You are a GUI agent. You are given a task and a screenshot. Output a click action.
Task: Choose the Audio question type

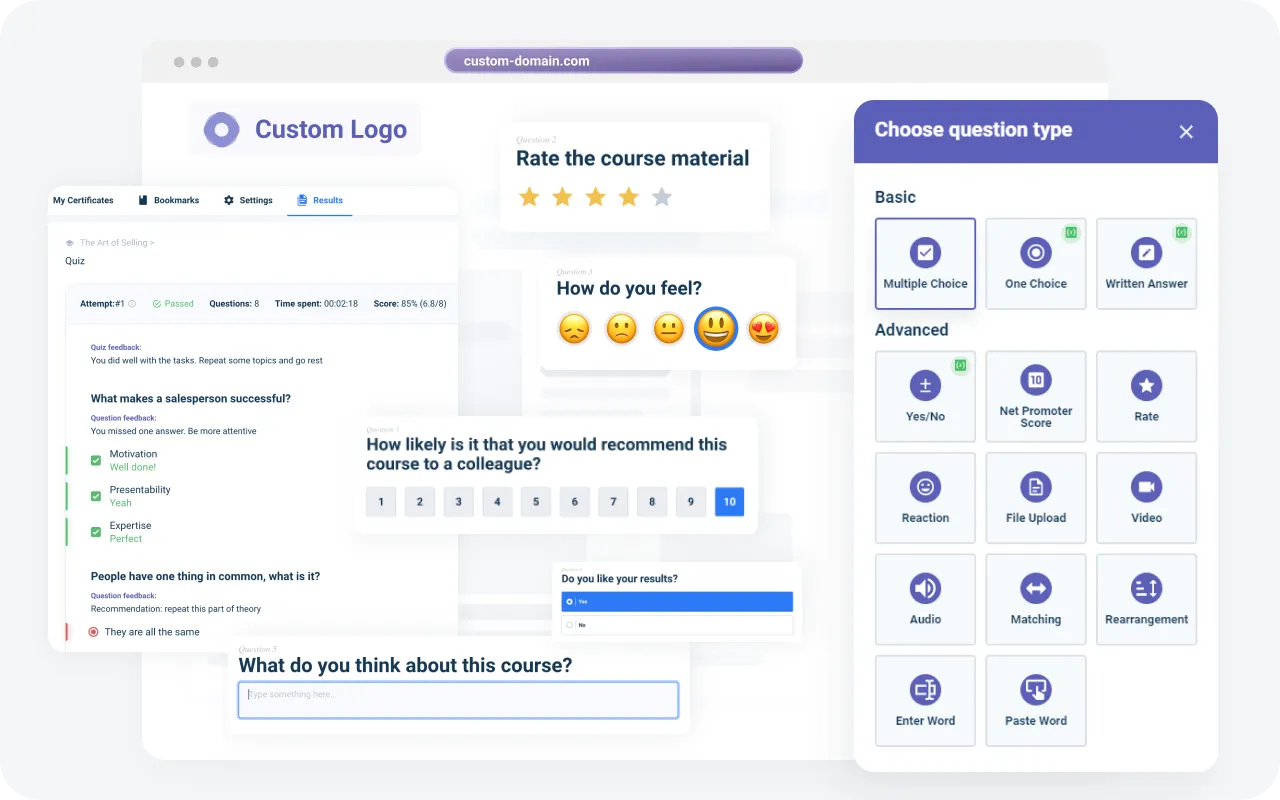pyautogui.click(x=925, y=598)
